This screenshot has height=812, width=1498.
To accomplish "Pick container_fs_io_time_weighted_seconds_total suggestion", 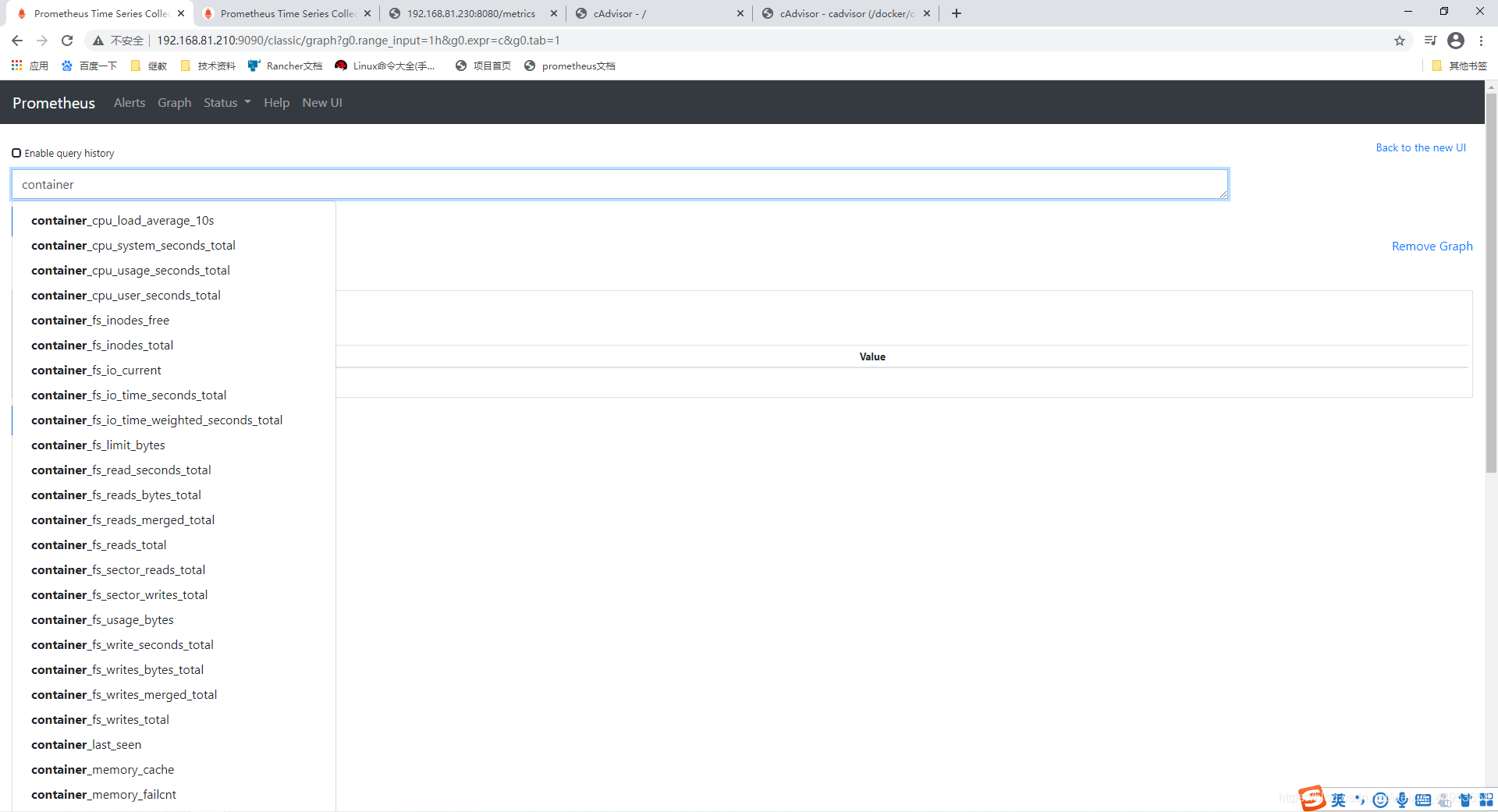I will coord(174,420).
